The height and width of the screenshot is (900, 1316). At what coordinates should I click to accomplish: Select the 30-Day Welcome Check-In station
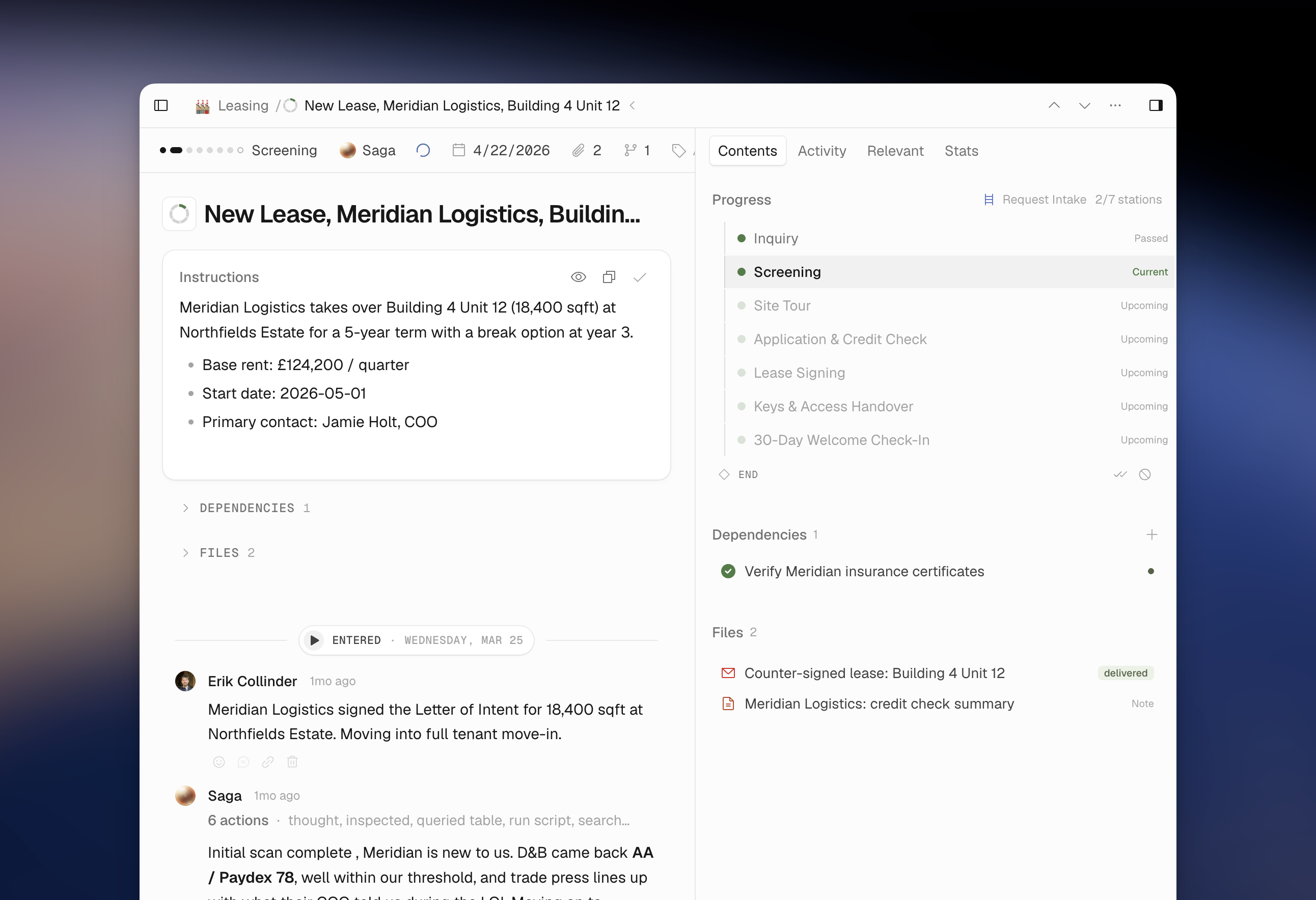coord(950,440)
